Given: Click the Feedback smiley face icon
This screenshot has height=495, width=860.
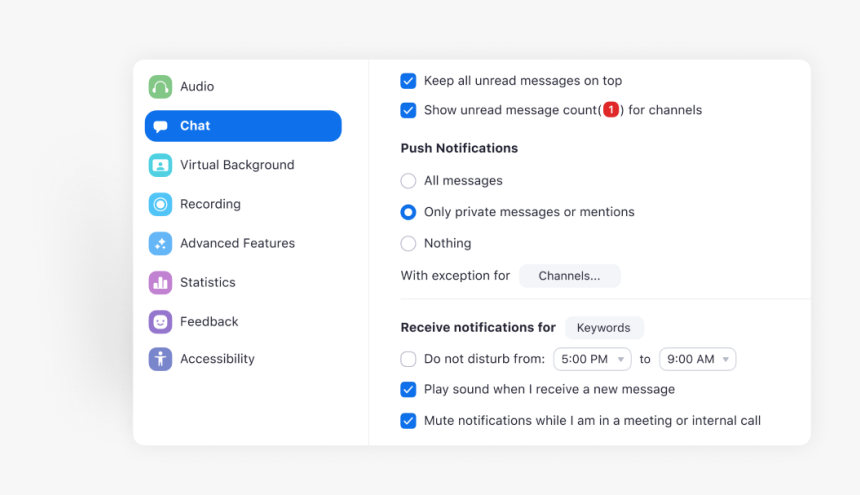Looking at the screenshot, I should coord(160,322).
